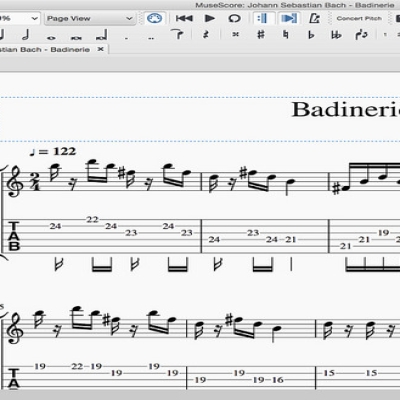Screen dimensions: 400x400
Task: Apply the double sharp accidental
Action: [236, 34]
